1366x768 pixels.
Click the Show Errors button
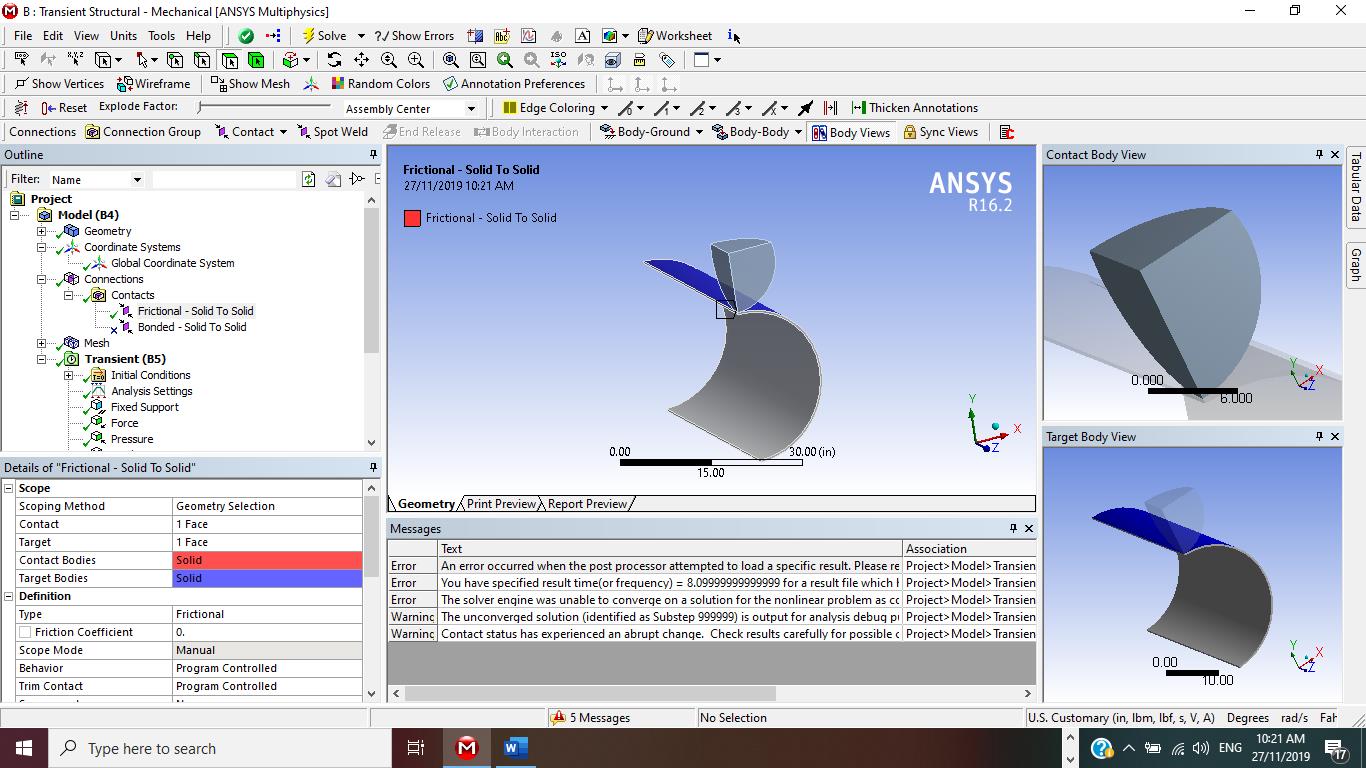(414, 35)
